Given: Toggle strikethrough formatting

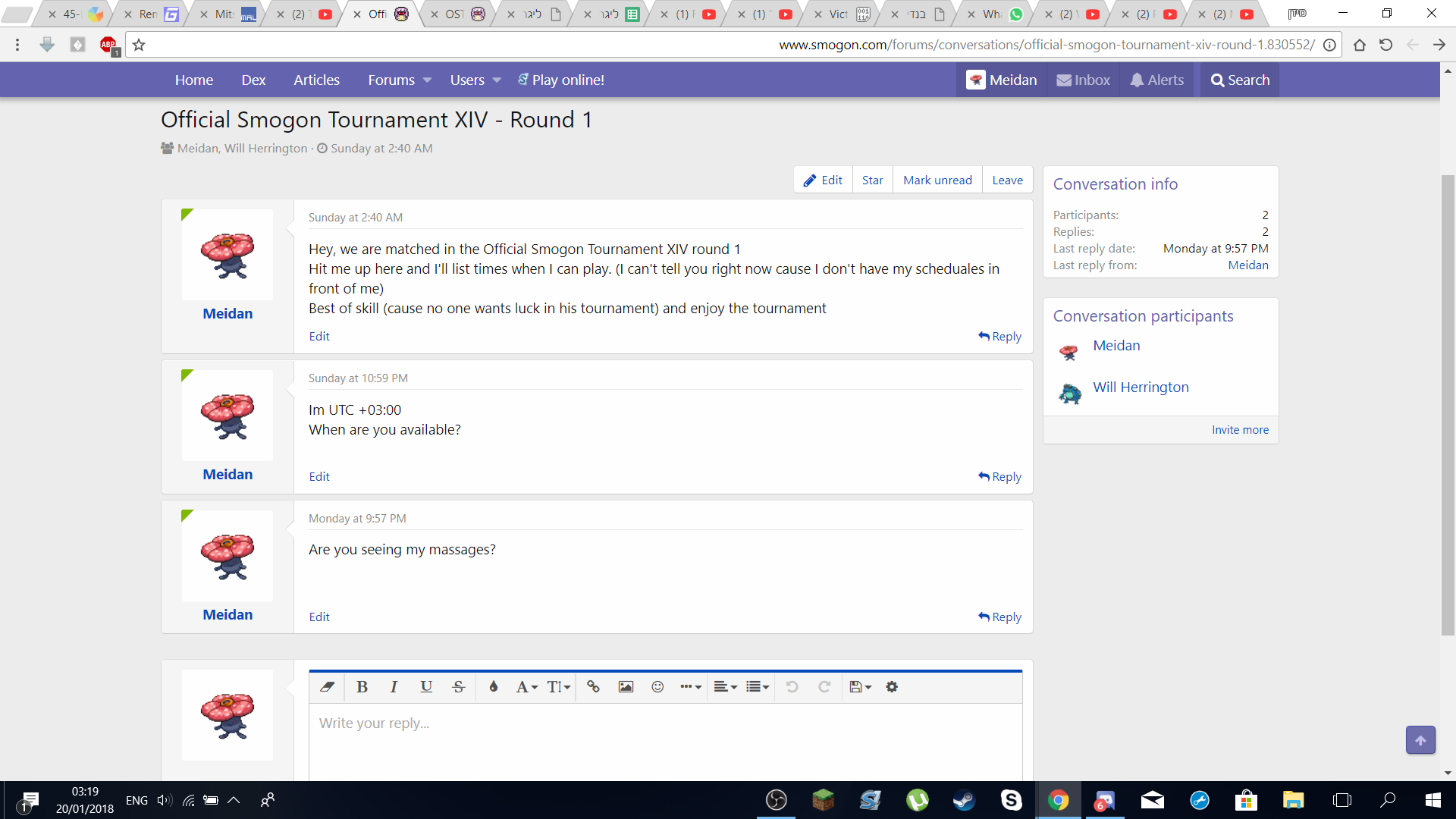Looking at the screenshot, I should [x=458, y=687].
